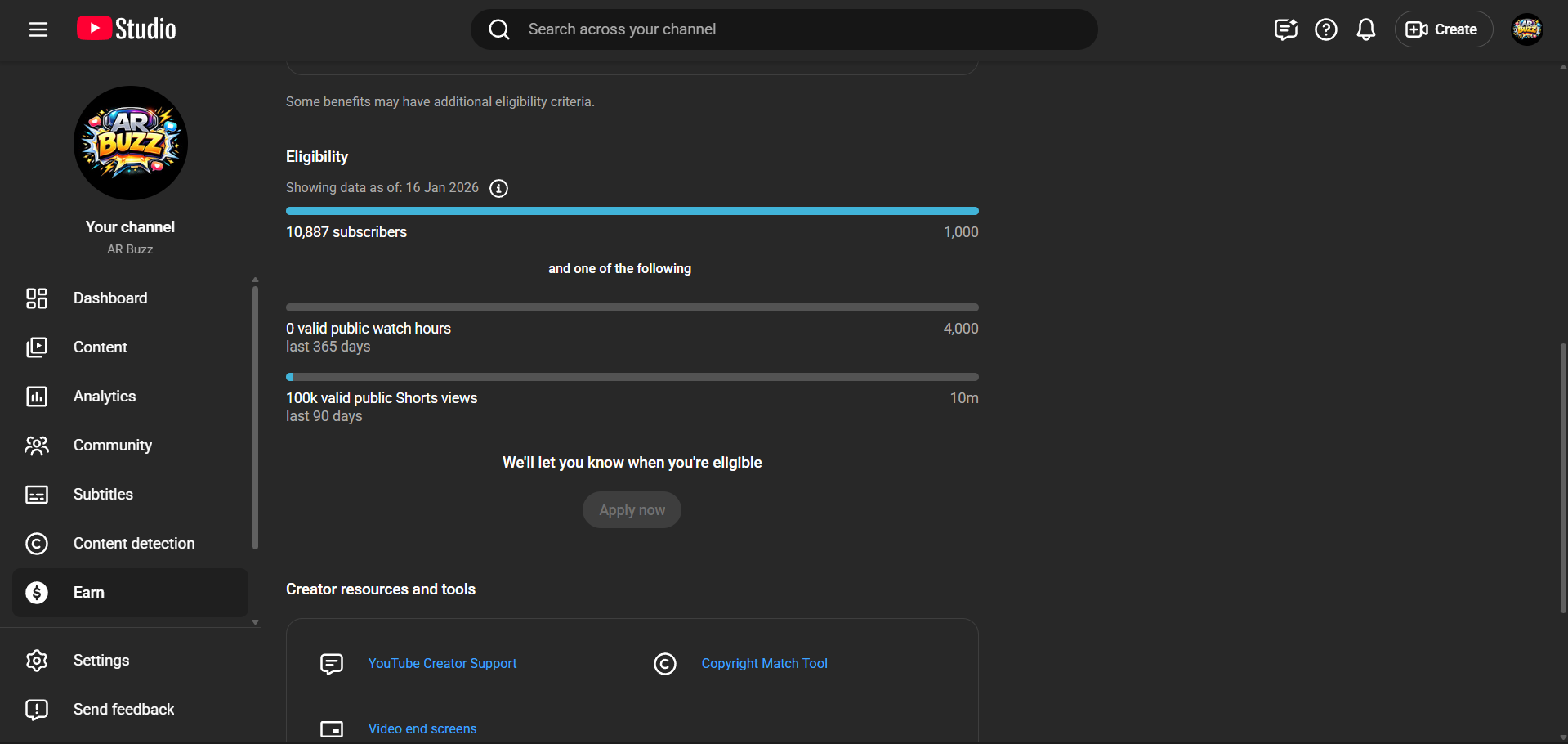
Task: Open the notifications bell
Action: coord(1365,29)
